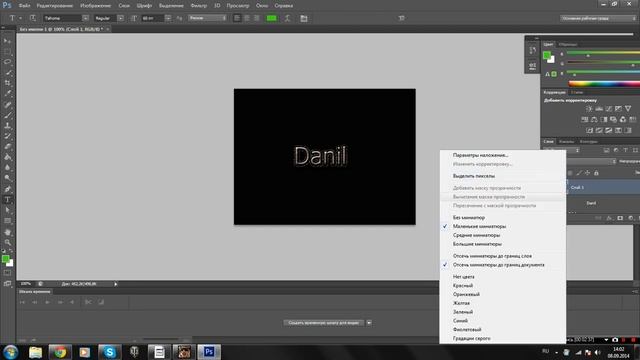Choose large thumbnails option
Screen dimensions: 640x360
click(477, 244)
